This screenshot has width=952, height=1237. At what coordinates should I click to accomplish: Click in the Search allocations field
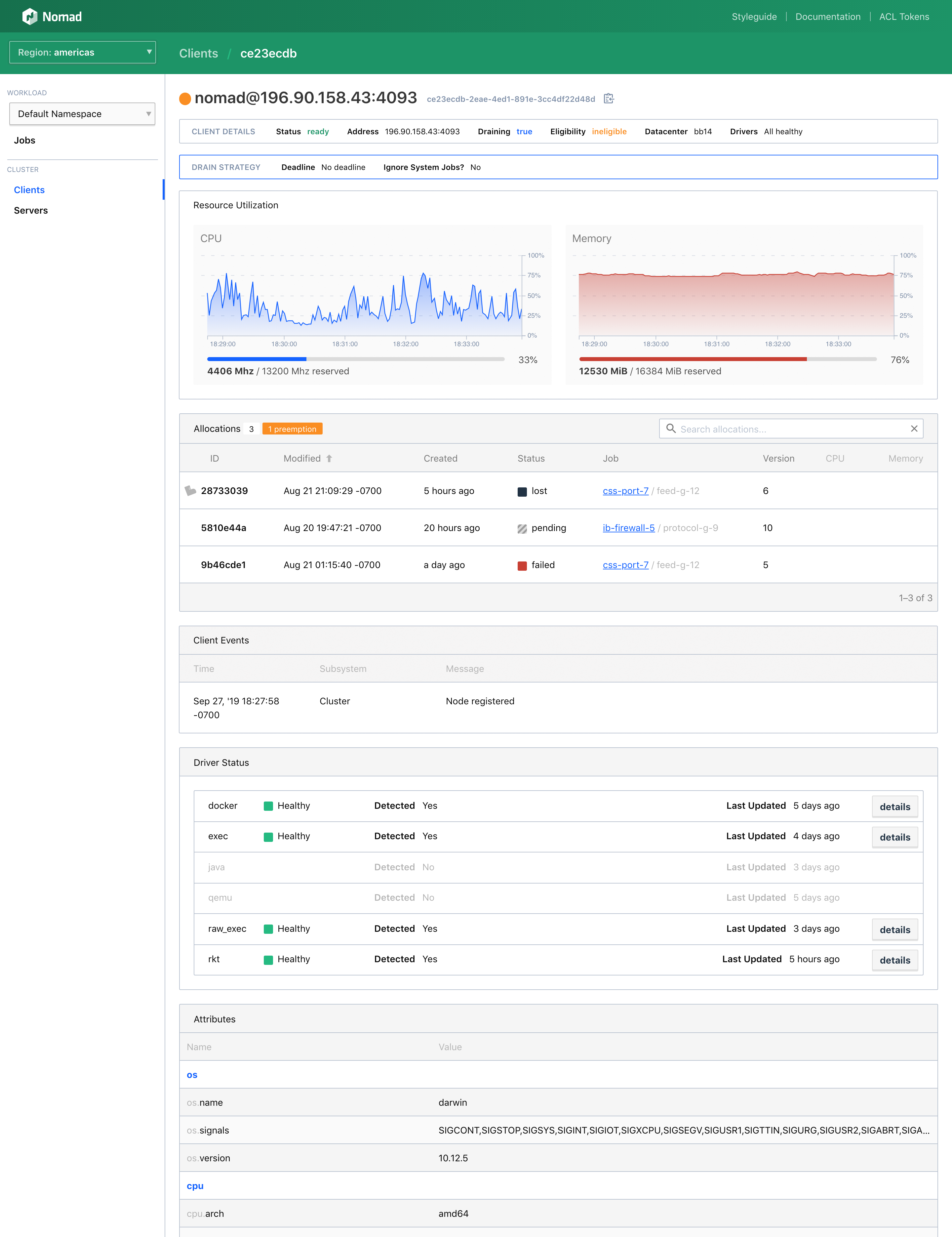point(791,429)
